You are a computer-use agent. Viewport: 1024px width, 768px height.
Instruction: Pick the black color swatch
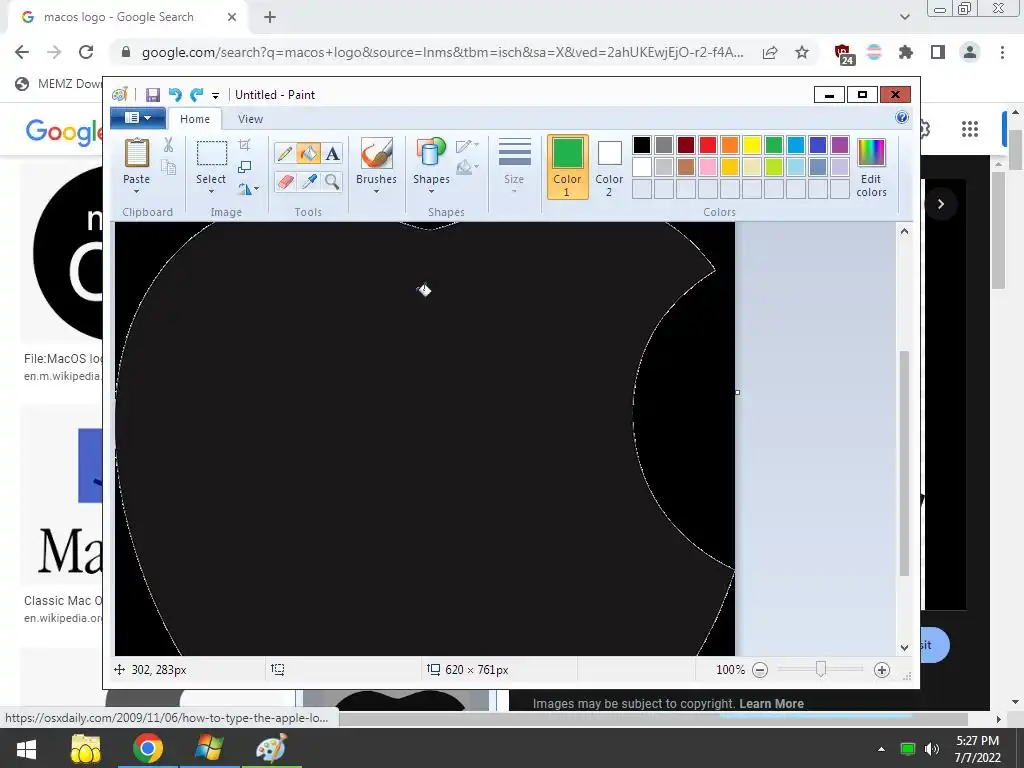[642, 145]
